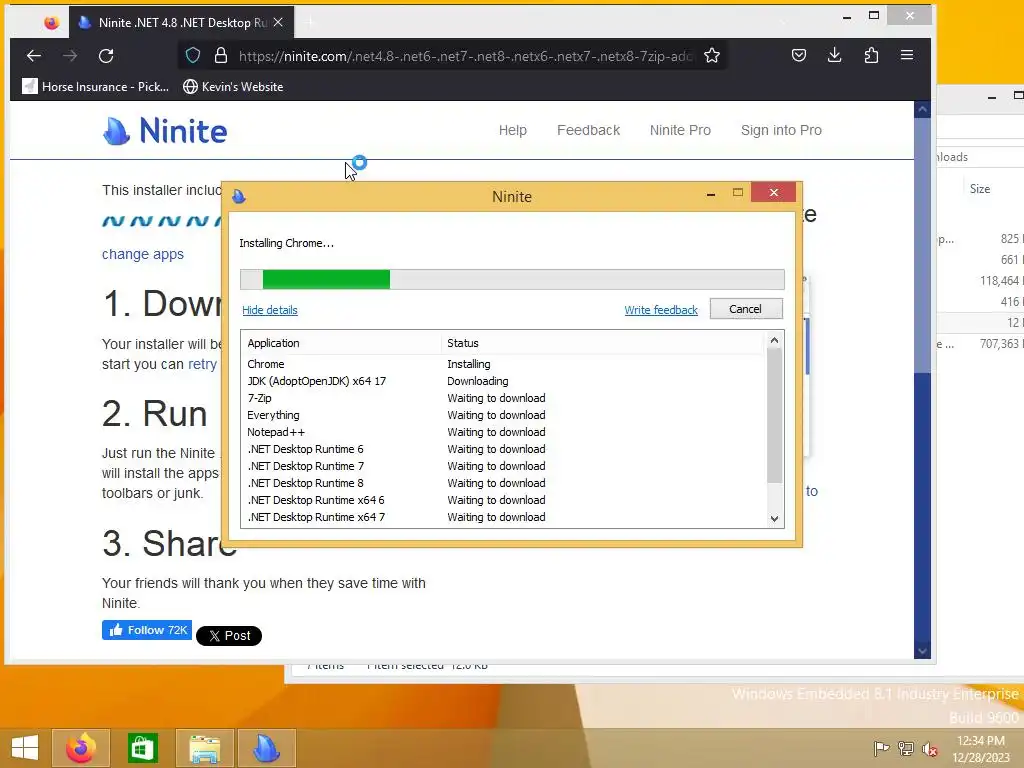Click the Status column header
Viewport: 1024px width, 768px height.
(x=601, y=343)
